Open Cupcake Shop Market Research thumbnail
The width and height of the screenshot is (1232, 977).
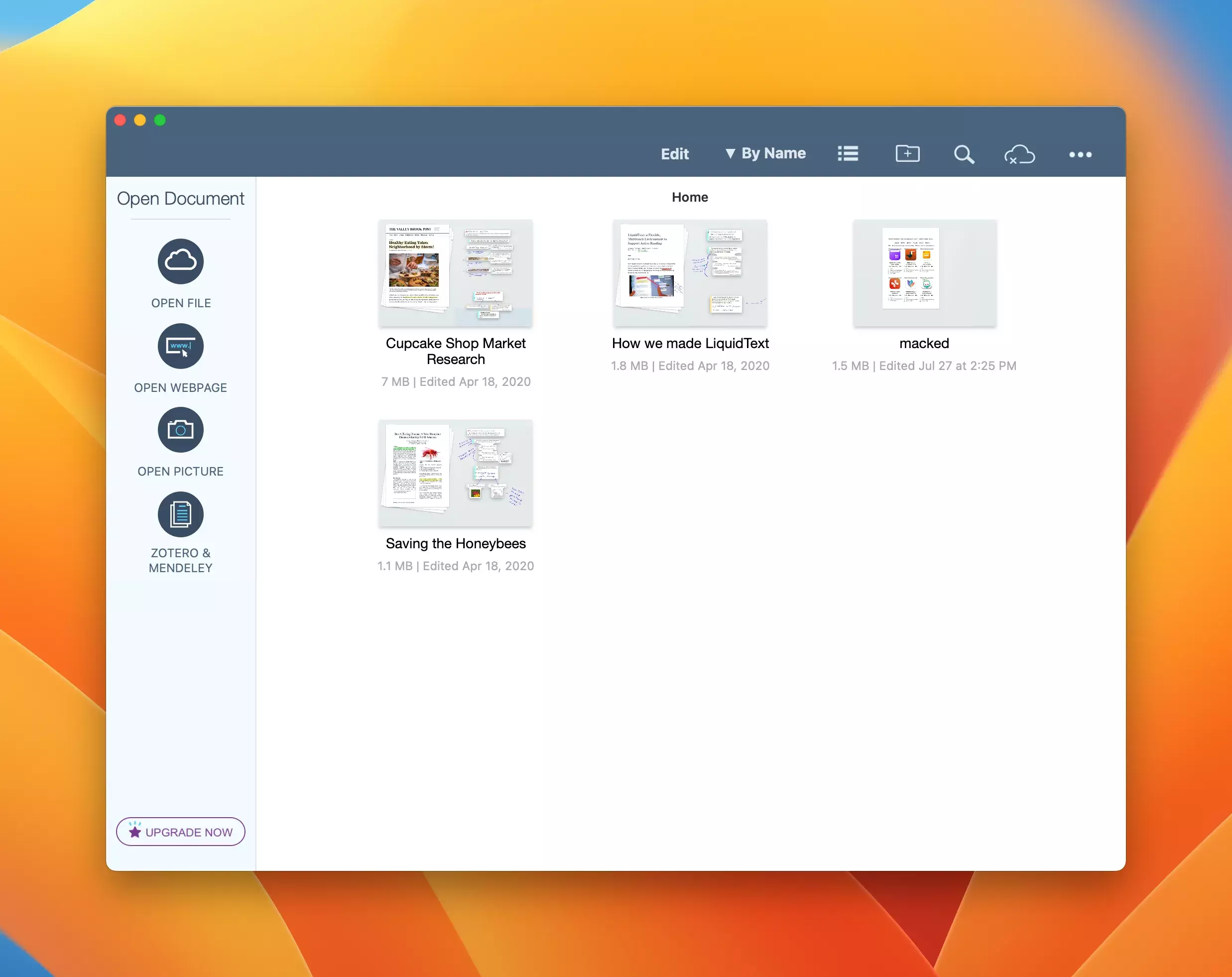456,273
